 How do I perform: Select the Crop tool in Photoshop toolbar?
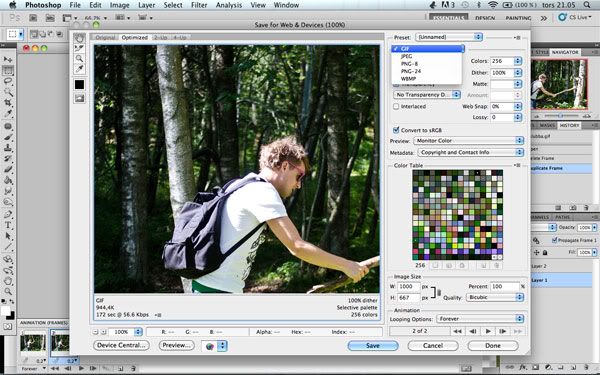point(8,103)
